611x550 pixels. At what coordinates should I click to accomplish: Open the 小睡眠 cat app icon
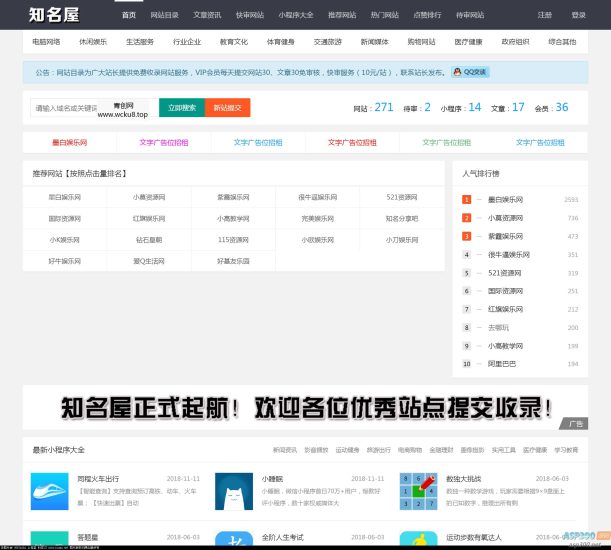pyautogui.click(x=234, y=491)
